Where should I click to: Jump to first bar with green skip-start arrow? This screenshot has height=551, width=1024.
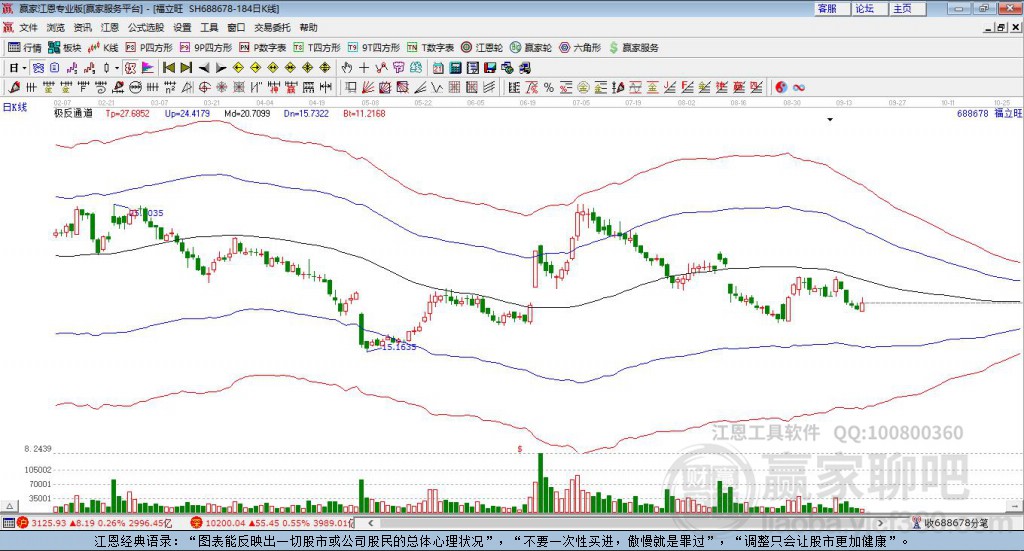coord(168,68)
